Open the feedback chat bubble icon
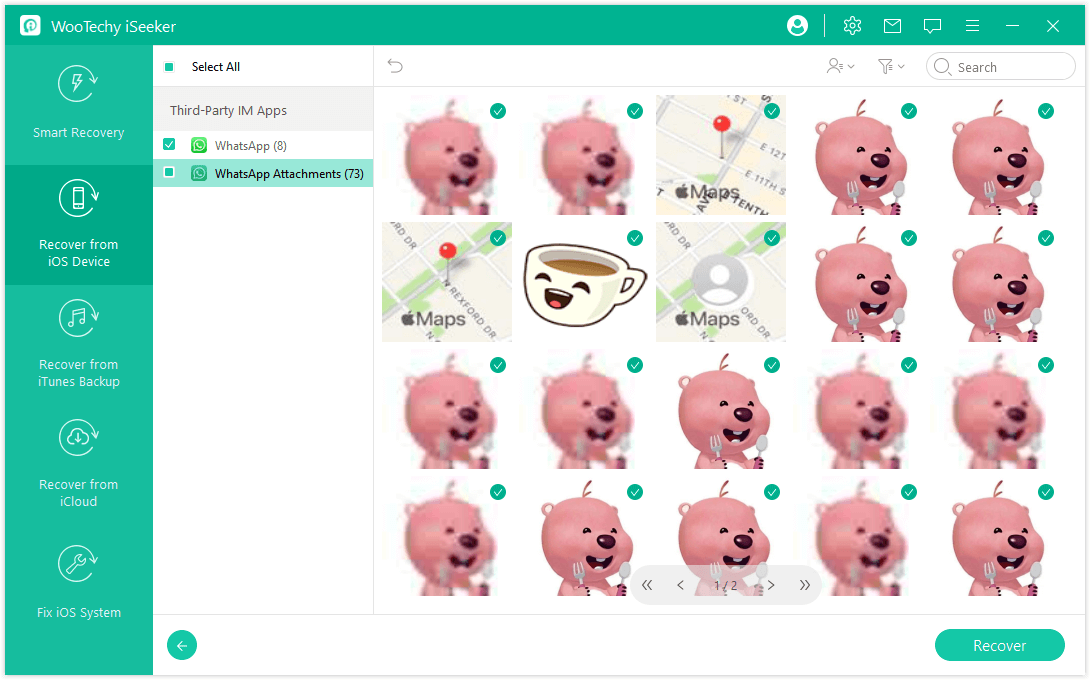Image resolution: width=1090 pixels, height=680 pixels. 932,26
